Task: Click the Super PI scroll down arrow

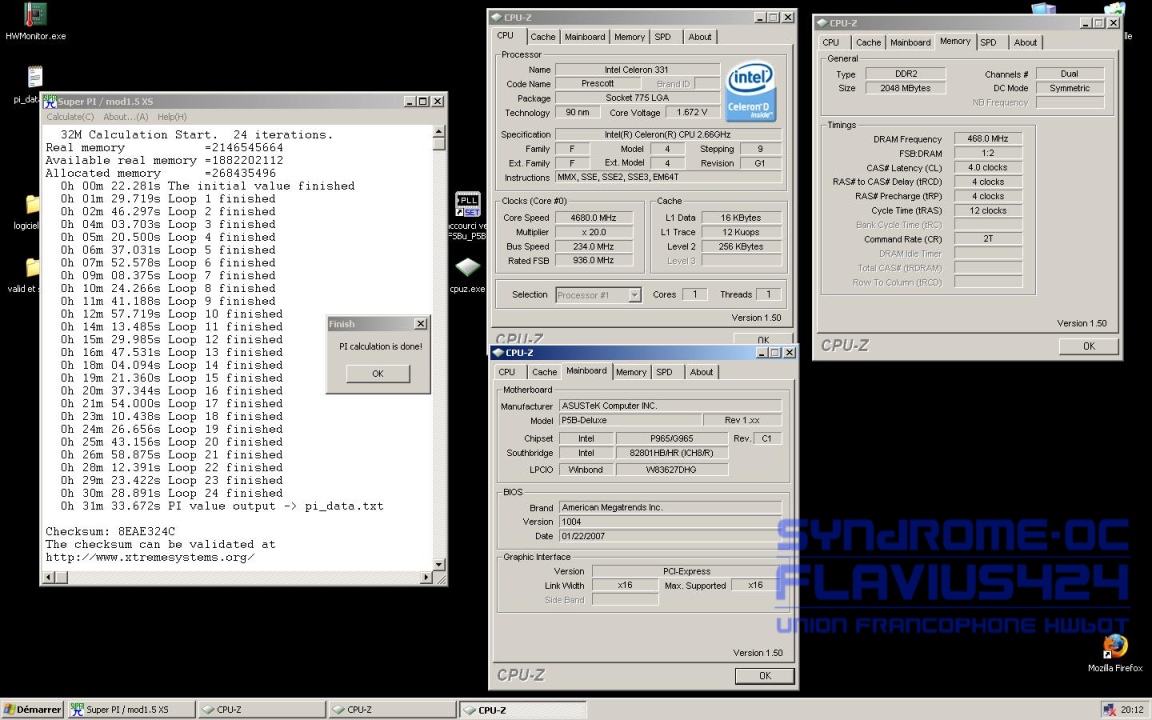Action: click(x=439, y=564)
